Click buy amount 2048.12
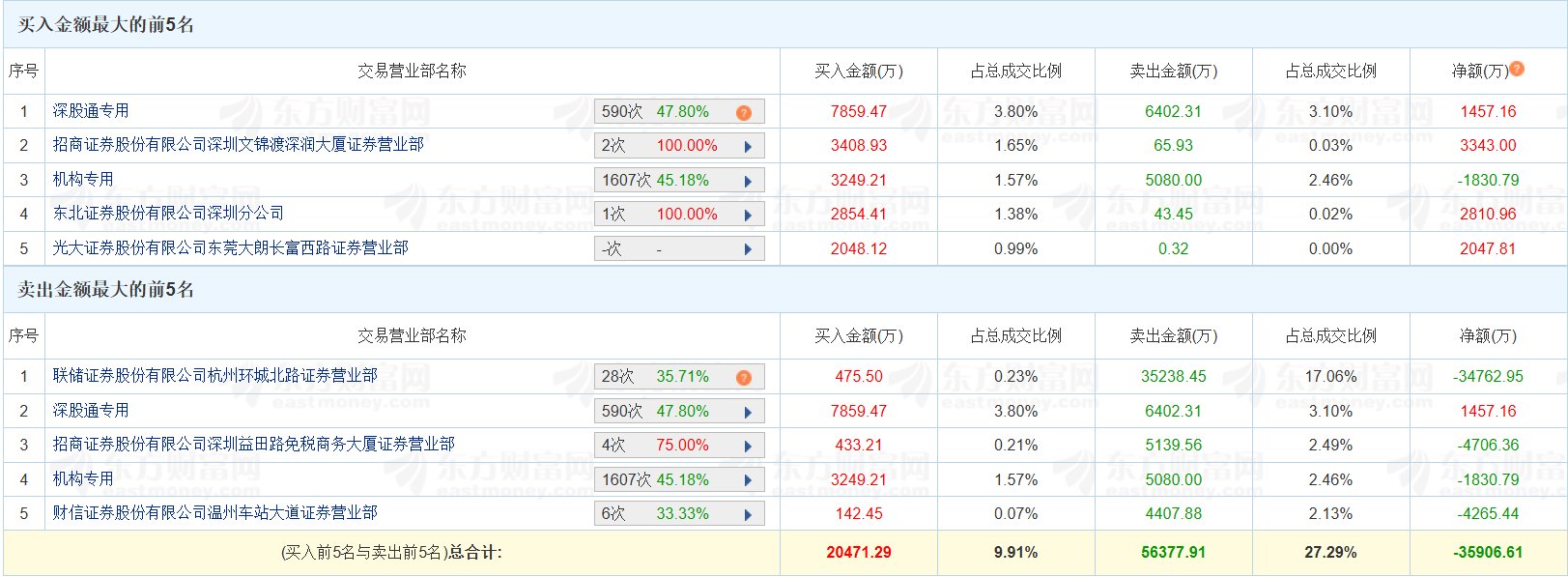Image resolution: width=1568 pixels, height=577 pixels. pos(859,249)
